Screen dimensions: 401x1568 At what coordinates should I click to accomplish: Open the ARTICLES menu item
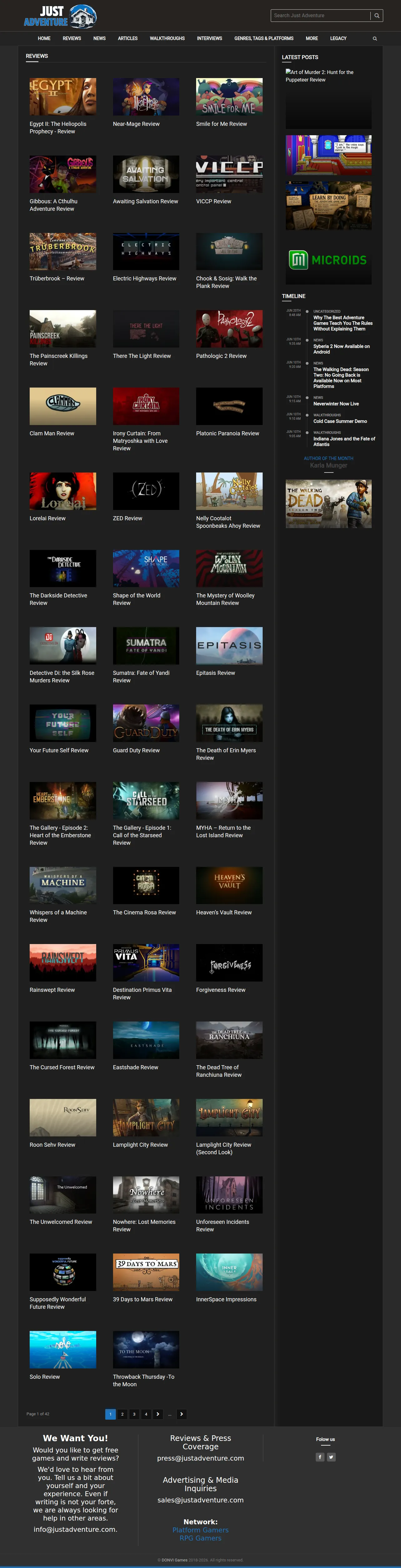(128, 38)
